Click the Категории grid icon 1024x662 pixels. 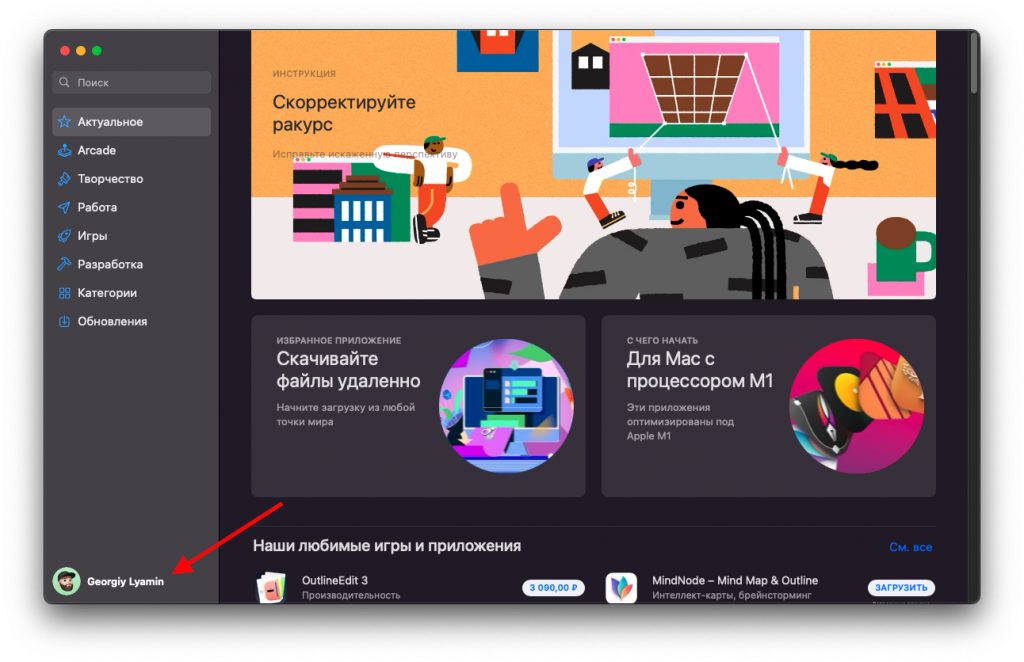tap(64, 293)
